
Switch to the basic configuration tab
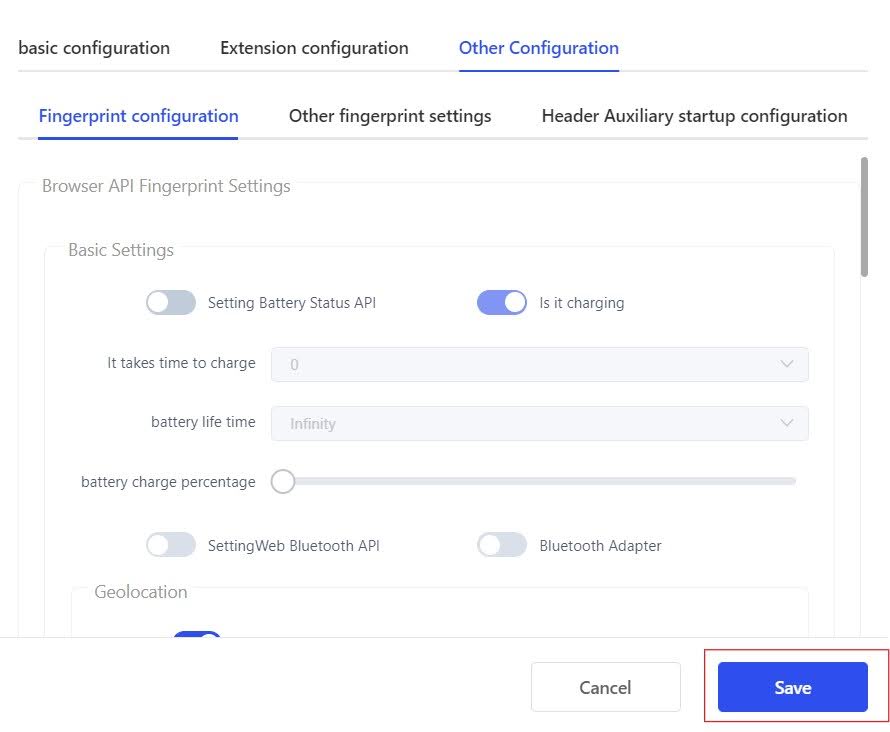click(x=94, y=48)
